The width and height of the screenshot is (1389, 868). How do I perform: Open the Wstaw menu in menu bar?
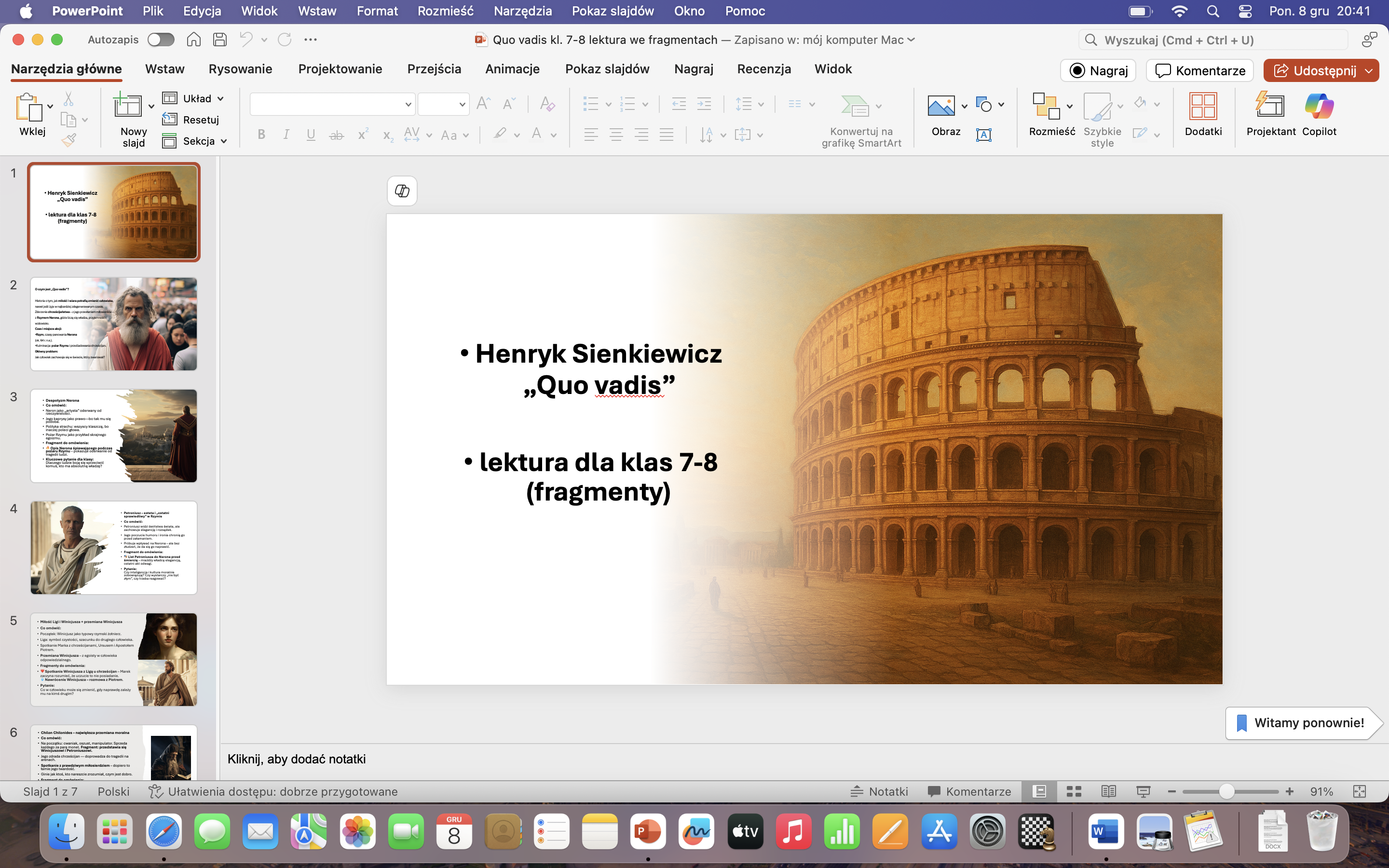click(317, 11)
